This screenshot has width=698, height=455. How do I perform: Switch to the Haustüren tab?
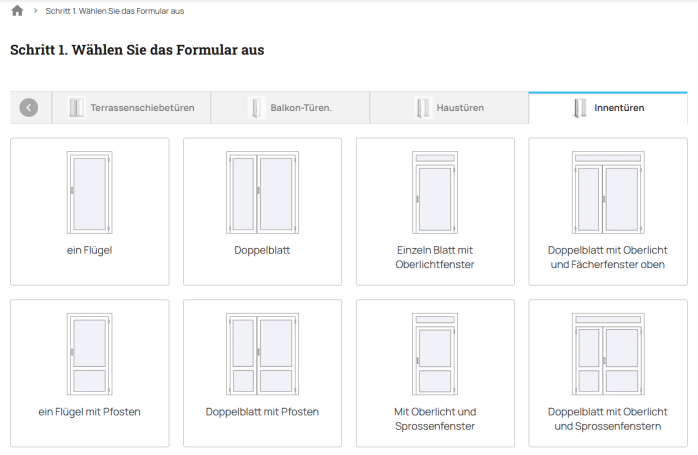449,108
